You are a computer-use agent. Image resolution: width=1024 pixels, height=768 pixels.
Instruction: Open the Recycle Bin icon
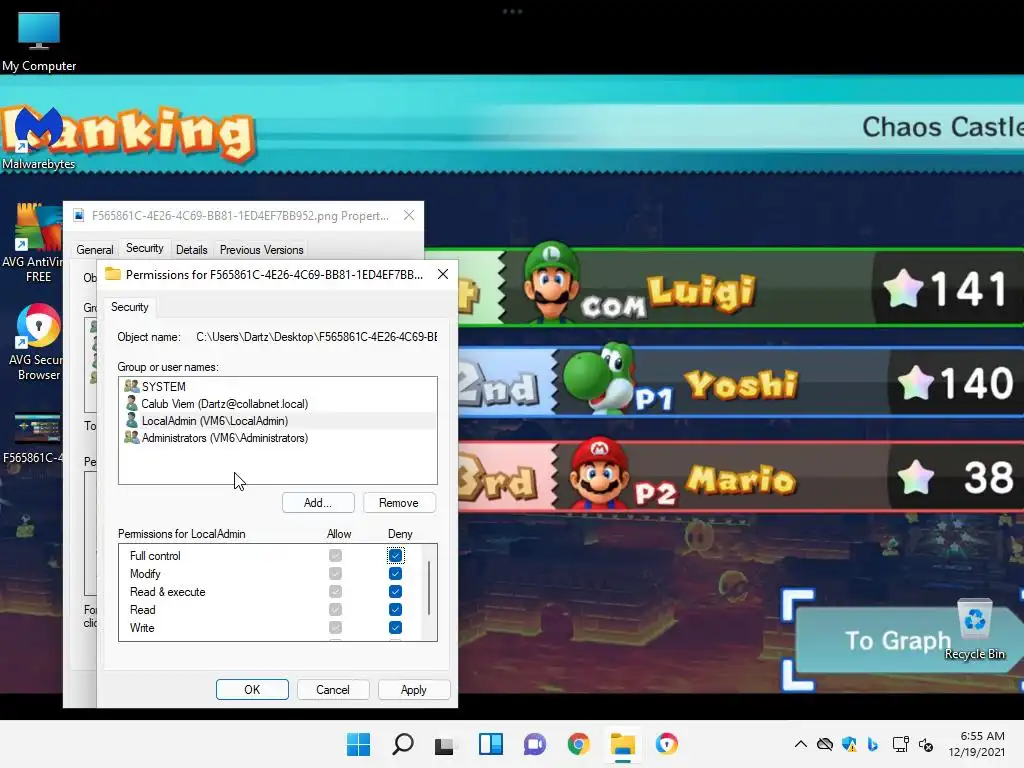974,630
